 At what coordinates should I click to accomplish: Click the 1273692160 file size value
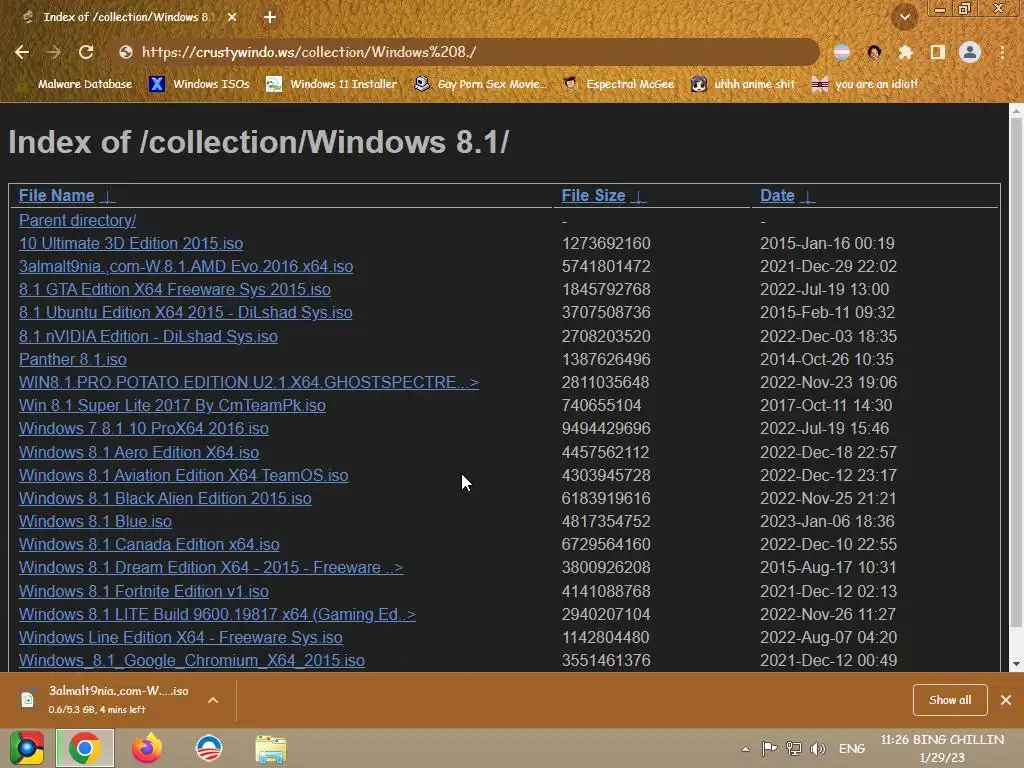tap(606, 244)
